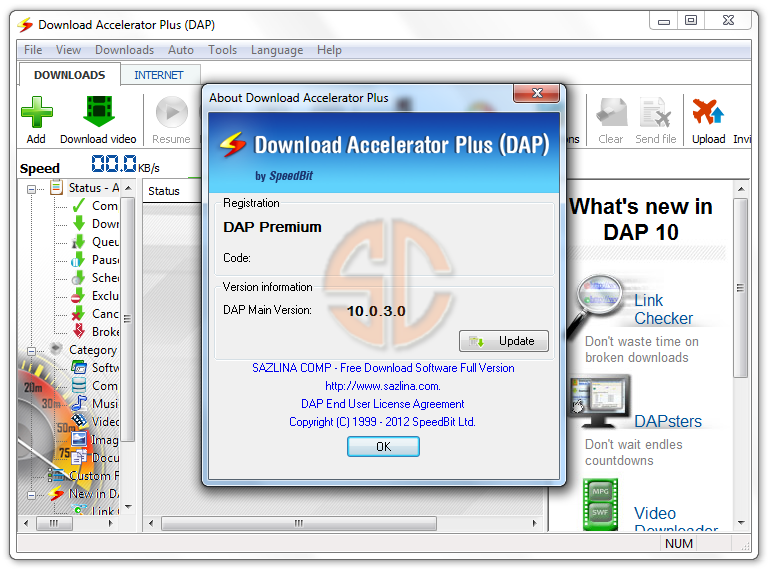Open the Help menu

[329, 50]
